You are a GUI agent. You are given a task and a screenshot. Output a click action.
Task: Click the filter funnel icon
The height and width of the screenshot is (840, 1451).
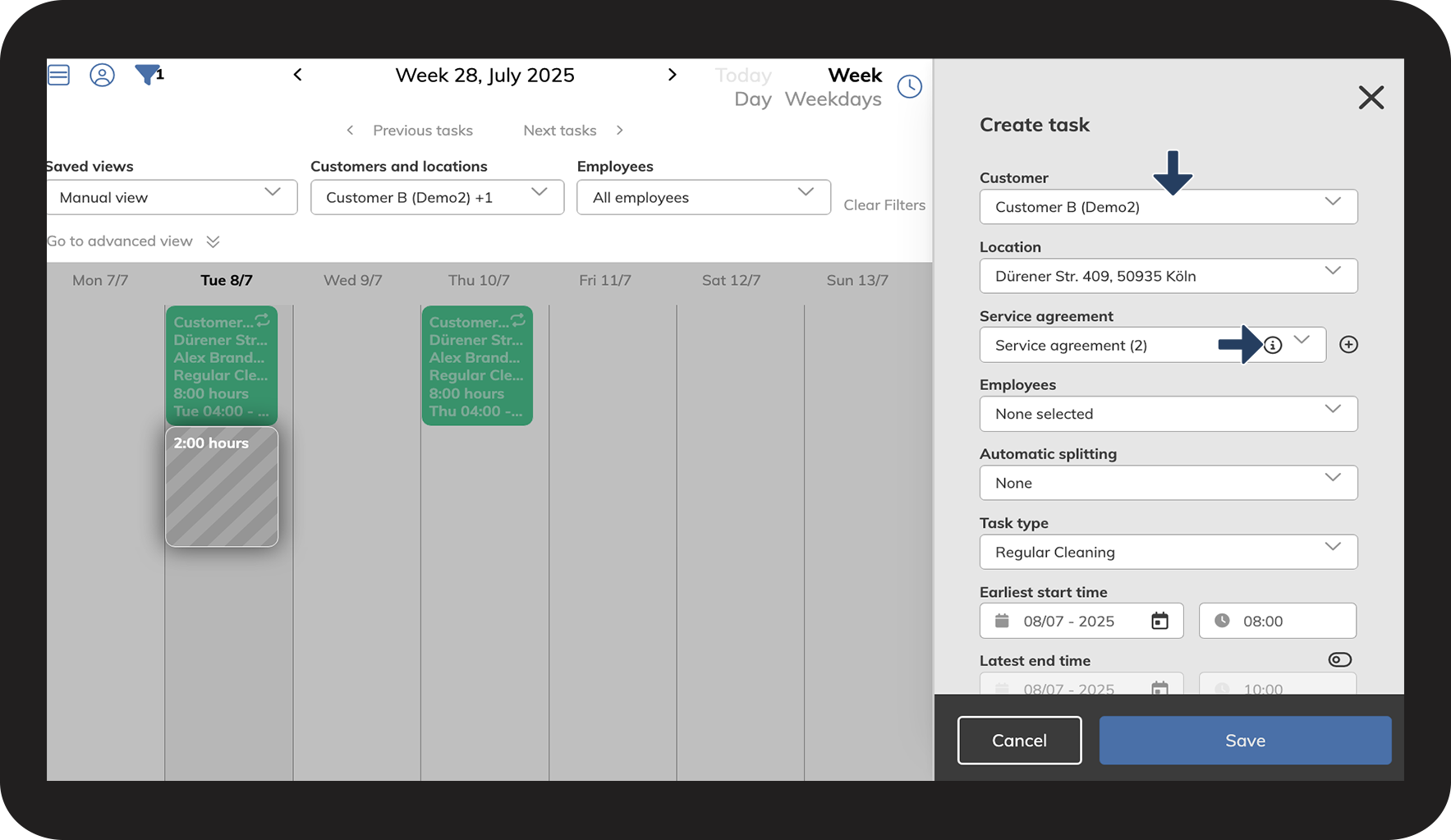[148, 75]
